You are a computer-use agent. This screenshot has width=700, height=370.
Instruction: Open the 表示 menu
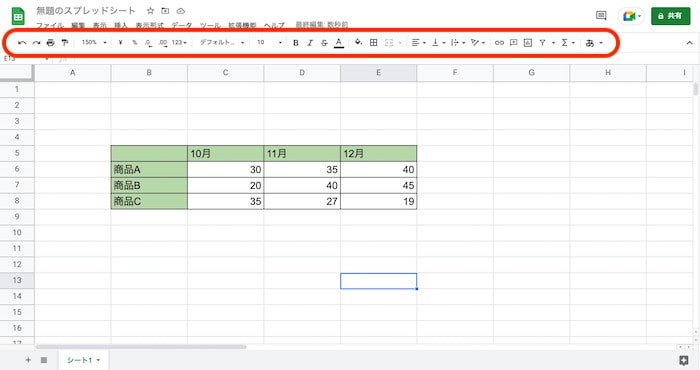point(100,25)
